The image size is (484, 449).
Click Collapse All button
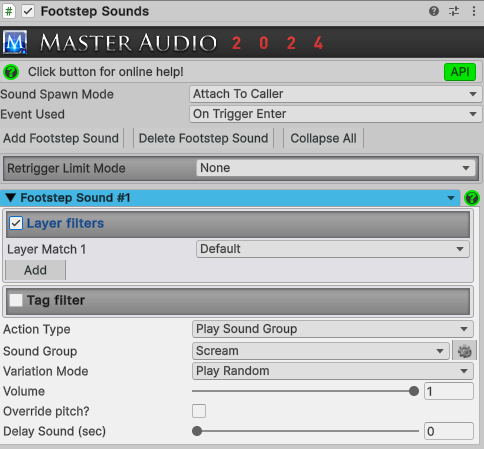point(323,138)
